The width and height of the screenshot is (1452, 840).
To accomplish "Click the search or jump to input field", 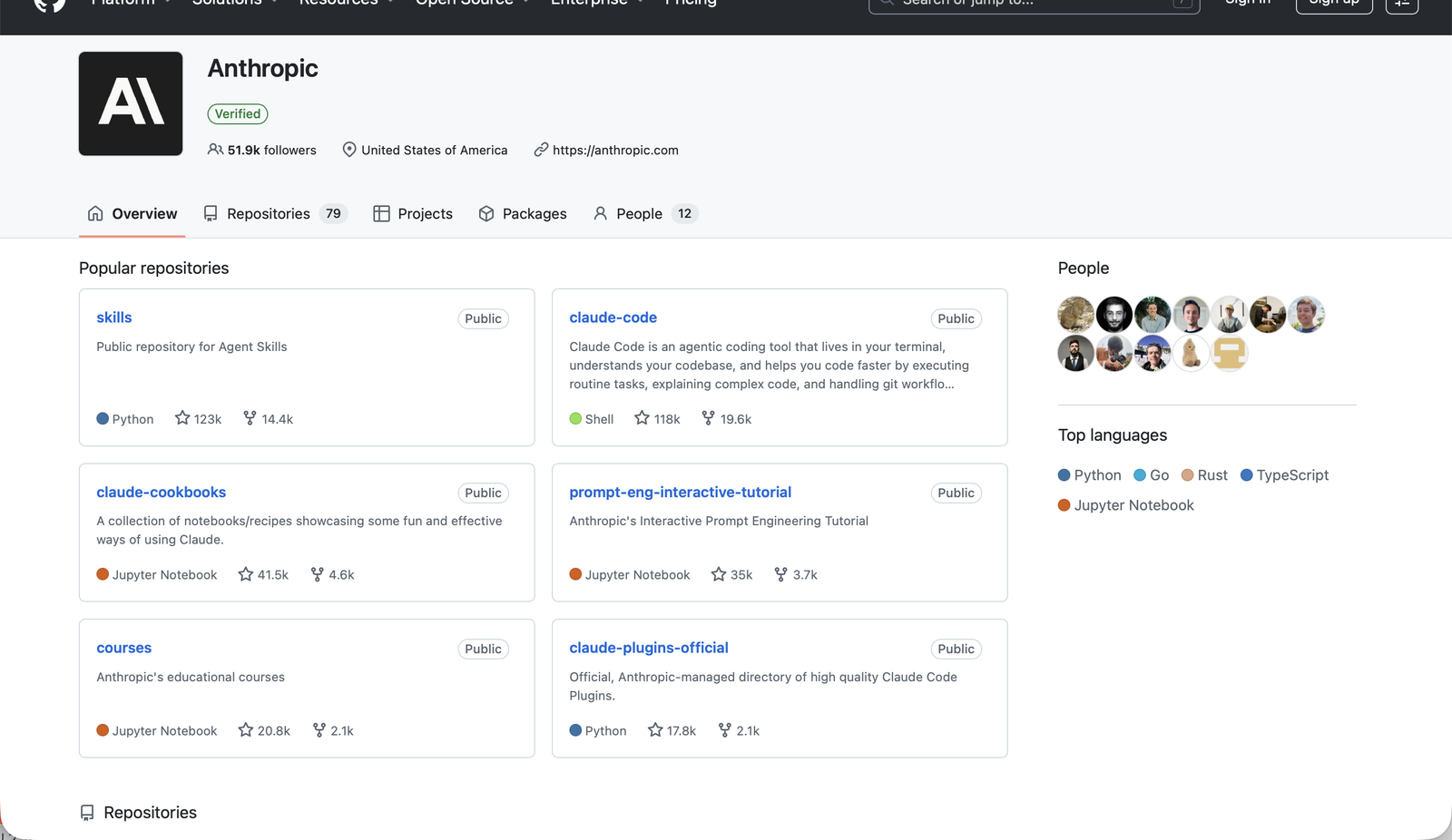I will [1035, 4].
